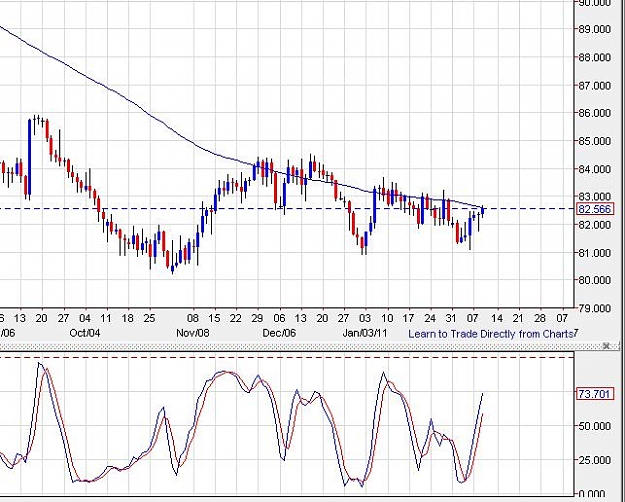
Task: Select the Oct/04 date label
Action: tap(85, 333)
